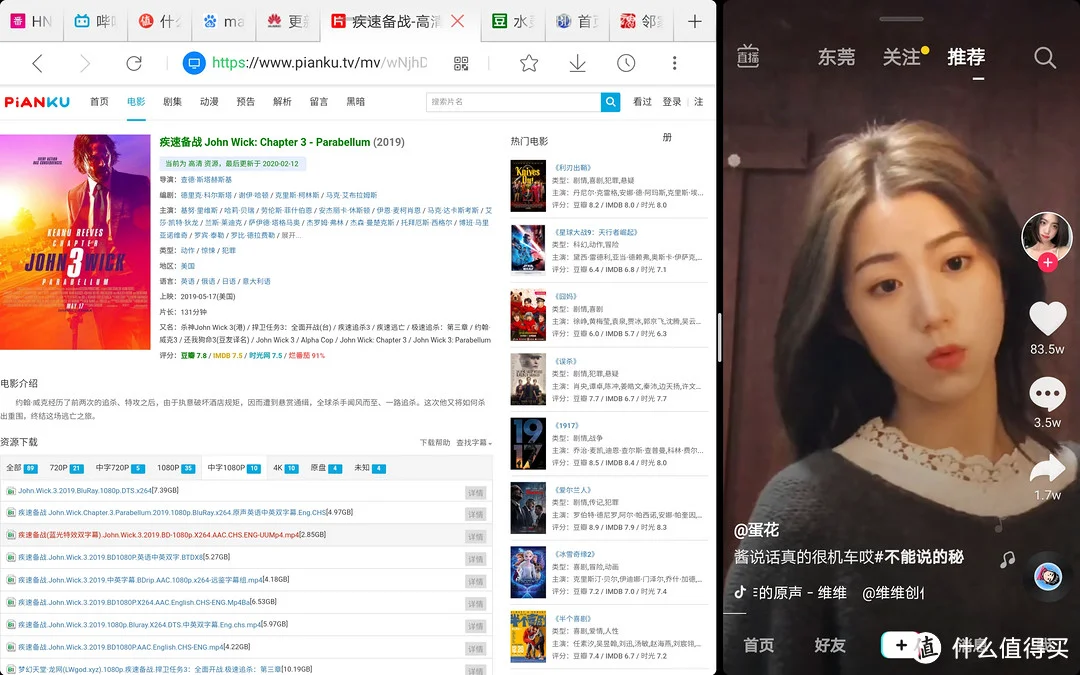Viewport: 1080px width, 675px height.
Task: Open 动漫 in the Pianku navigation
Action: point(209,101)
